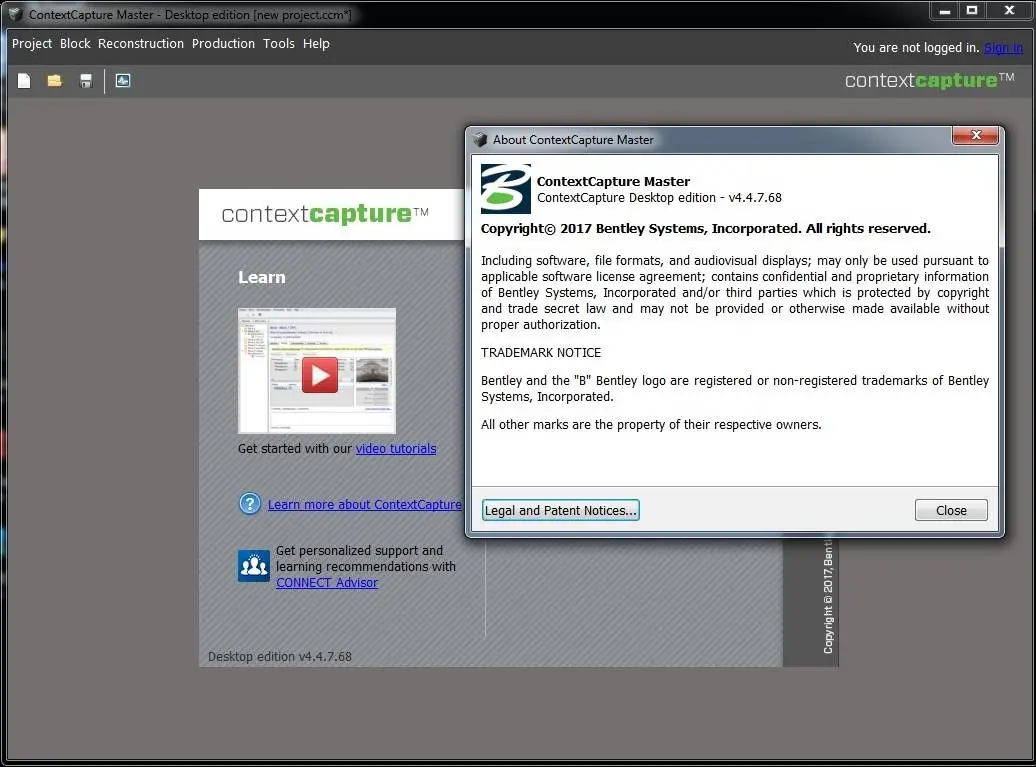Click the Sign in link
1036x767 pixels.
(1003, 48)
